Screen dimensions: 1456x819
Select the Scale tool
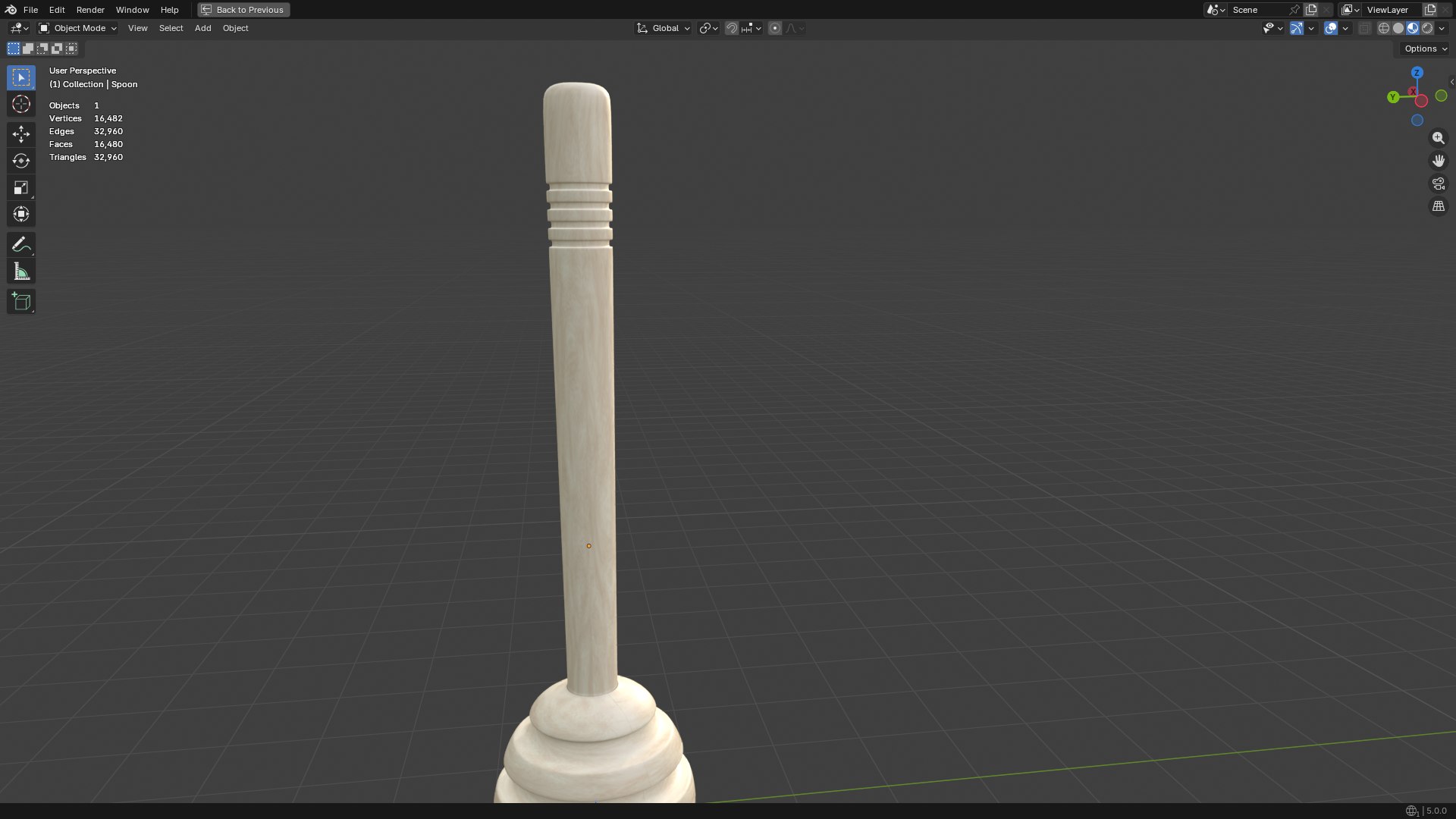[21, 187]
